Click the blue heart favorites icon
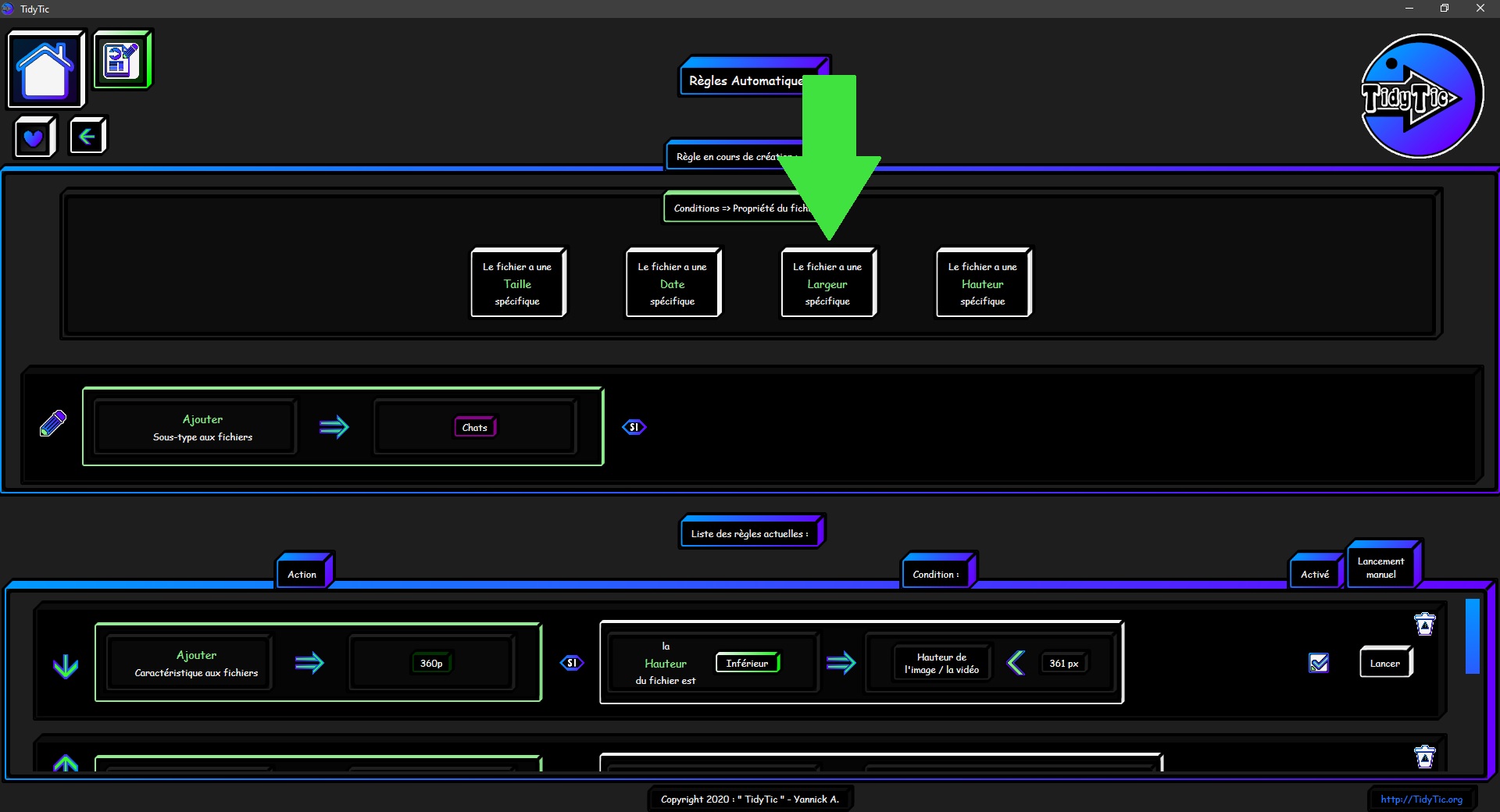Screen dimensions: 1500x812 click(34, 137)
